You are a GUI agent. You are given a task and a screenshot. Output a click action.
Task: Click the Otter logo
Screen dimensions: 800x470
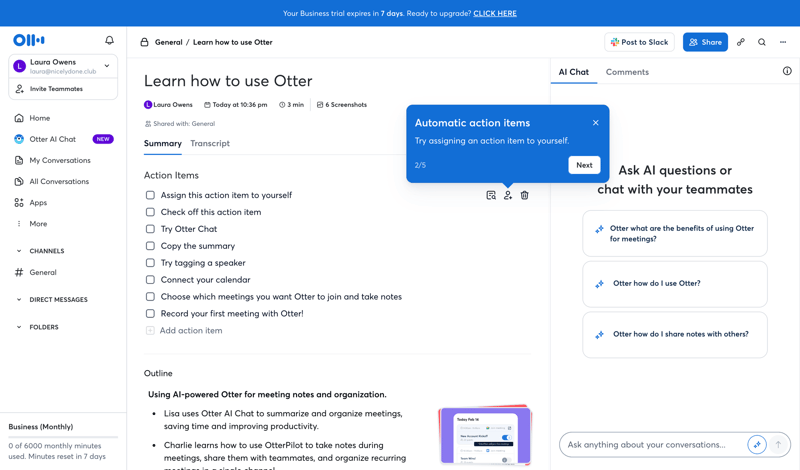pyautogui.click(x=29, y=40)
